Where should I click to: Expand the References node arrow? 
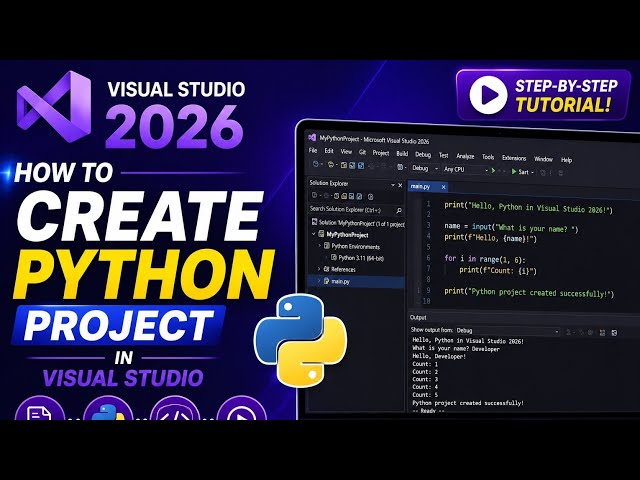click(x=319, y=269)
